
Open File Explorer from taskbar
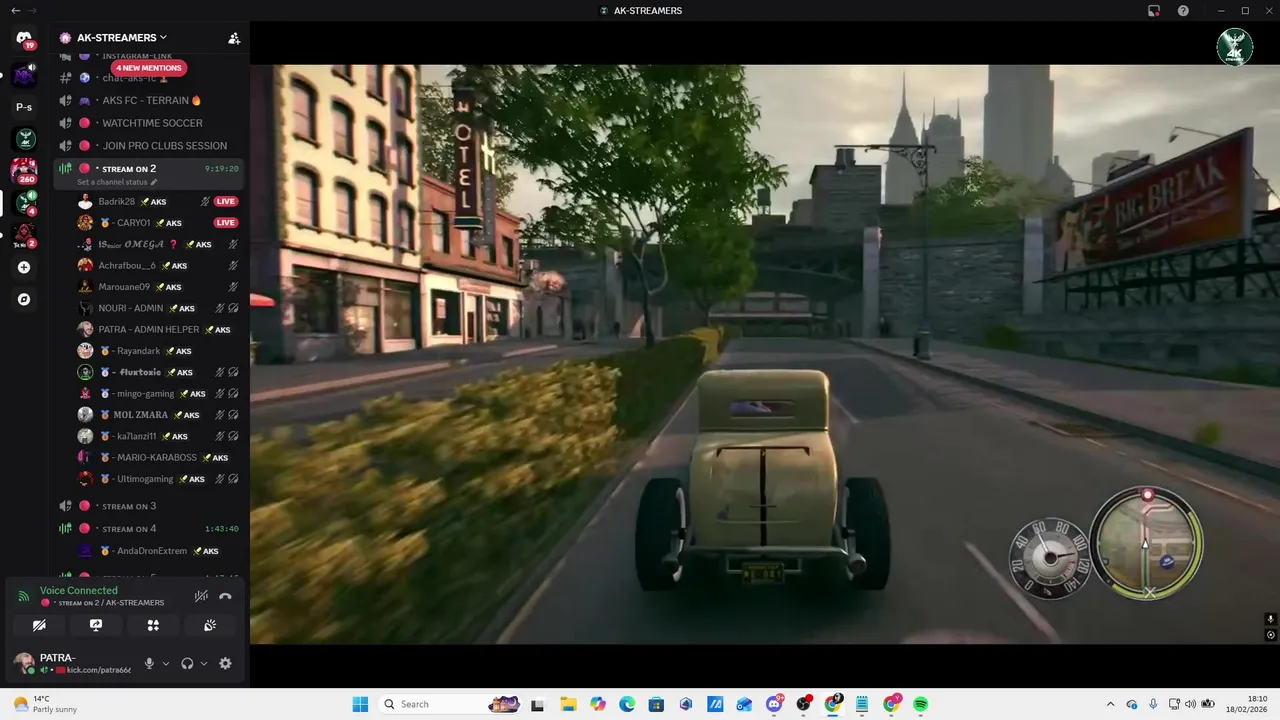568,704
